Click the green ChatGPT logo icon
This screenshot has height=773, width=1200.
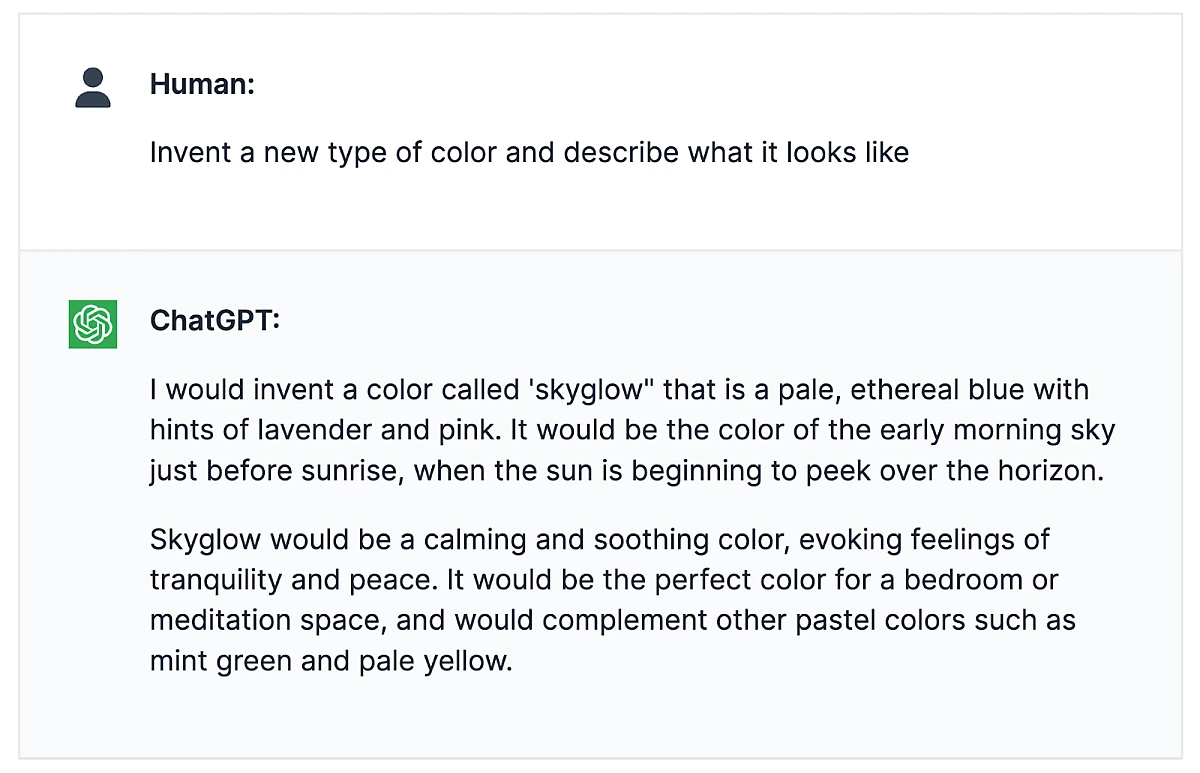(x=93, y=324)
